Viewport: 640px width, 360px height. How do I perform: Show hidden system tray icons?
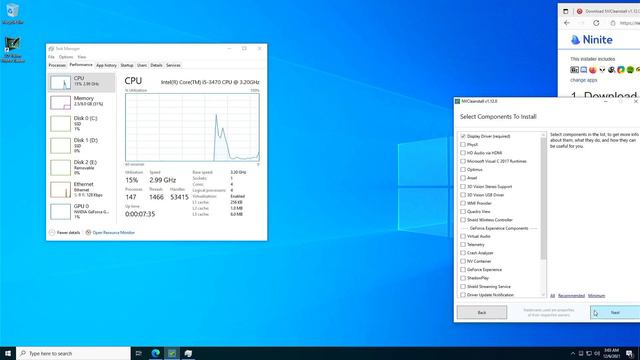pyautogui.click(x=573, y=353)
